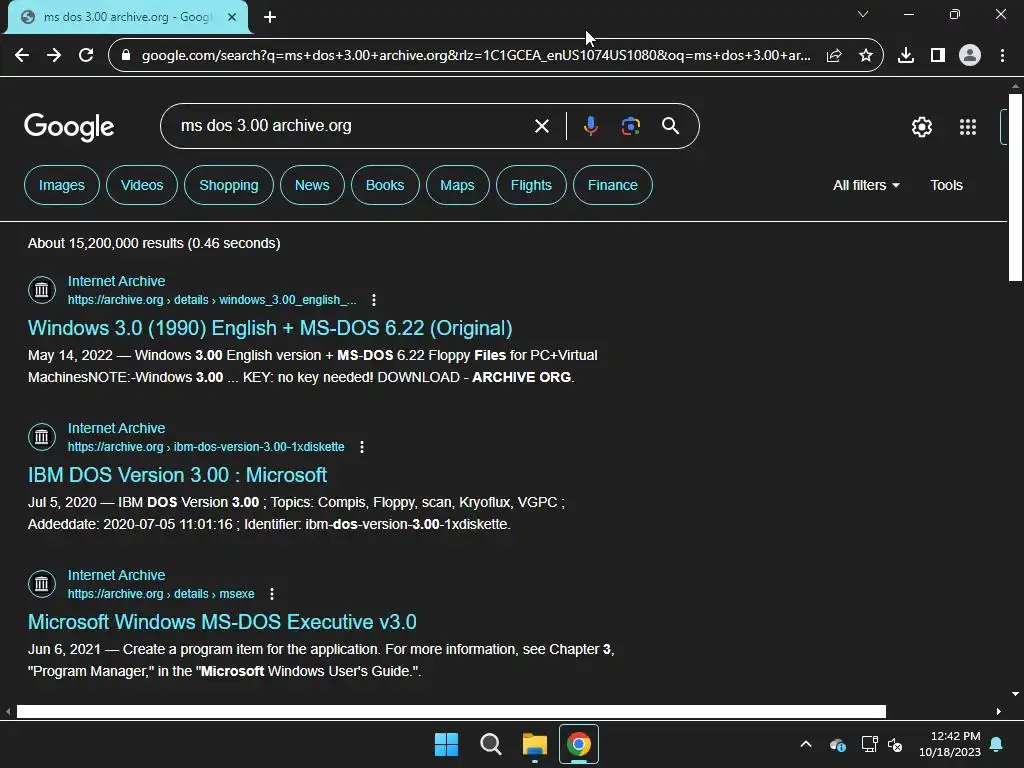Click into the Google search box
This screenshot has height=768, width=1024.
353,126
